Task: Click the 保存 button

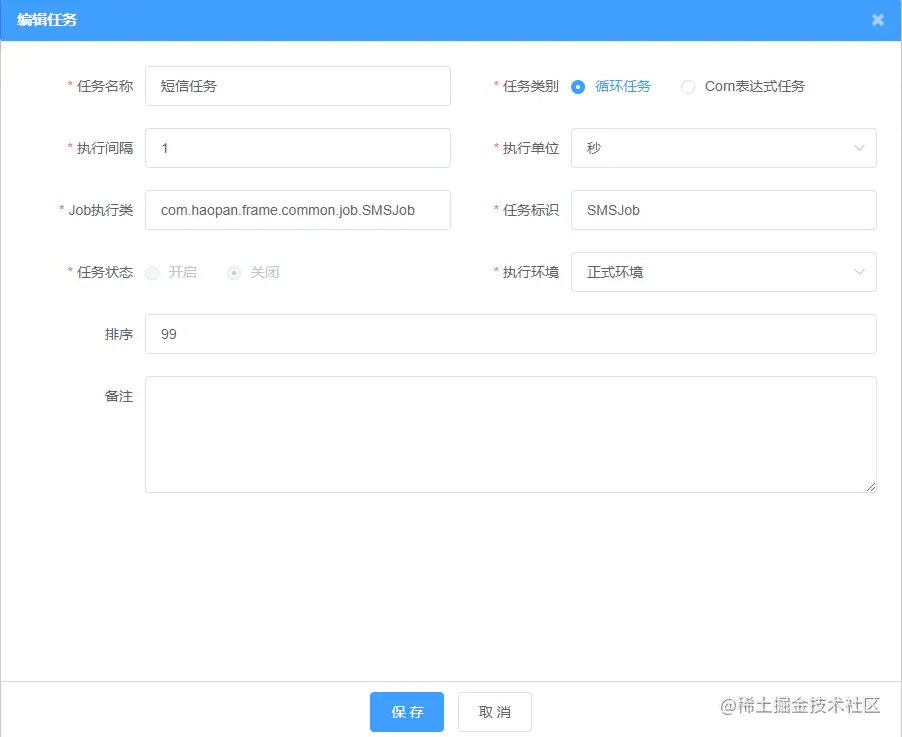Action: tap(407, 712)
